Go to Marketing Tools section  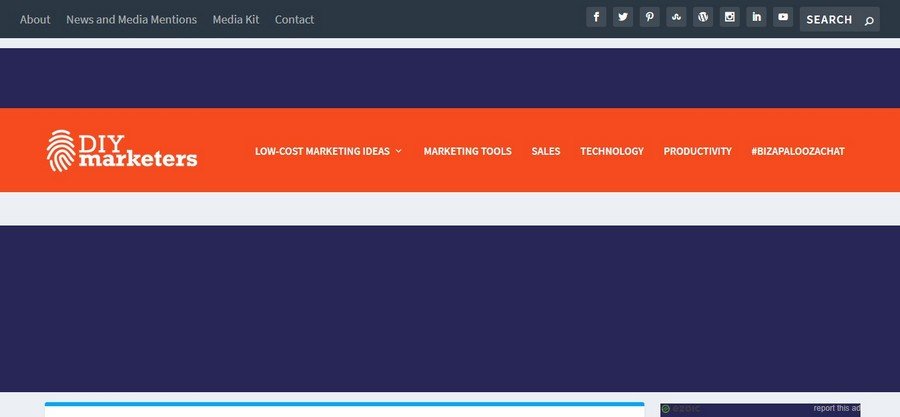click(x=467, y=151)
